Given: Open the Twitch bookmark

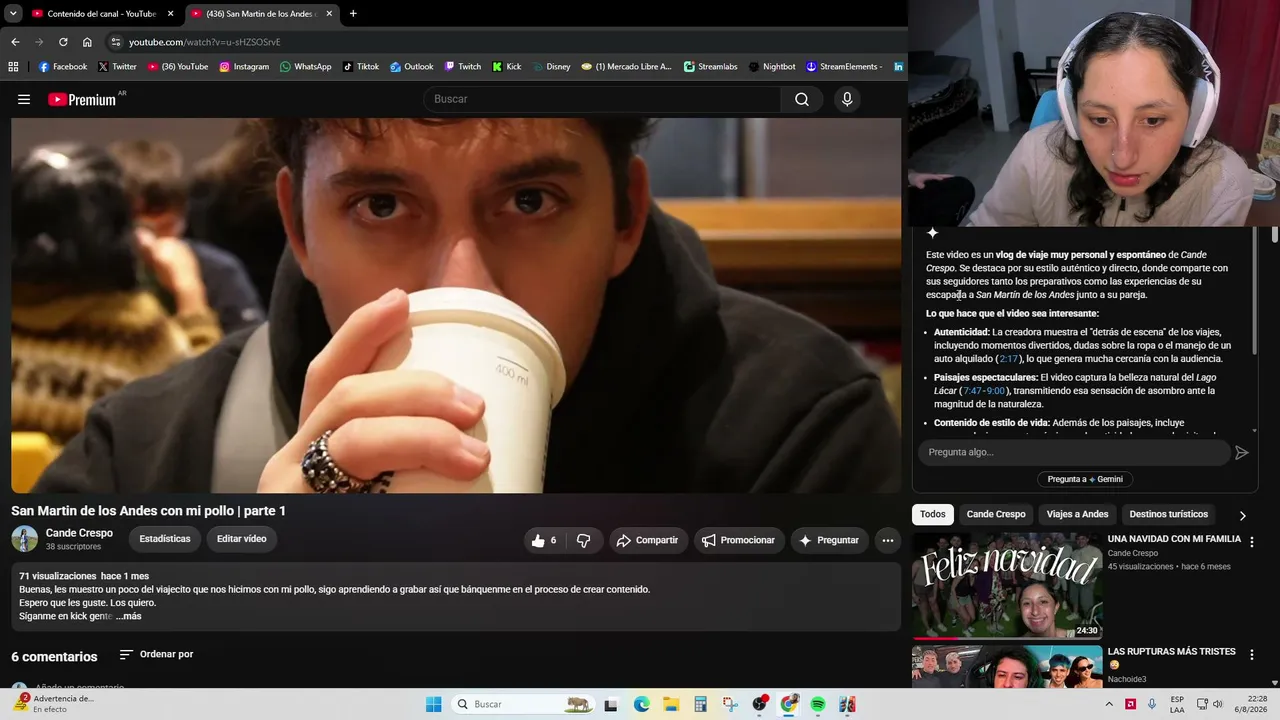Looking at the screenshot, I should click(463, 67).
